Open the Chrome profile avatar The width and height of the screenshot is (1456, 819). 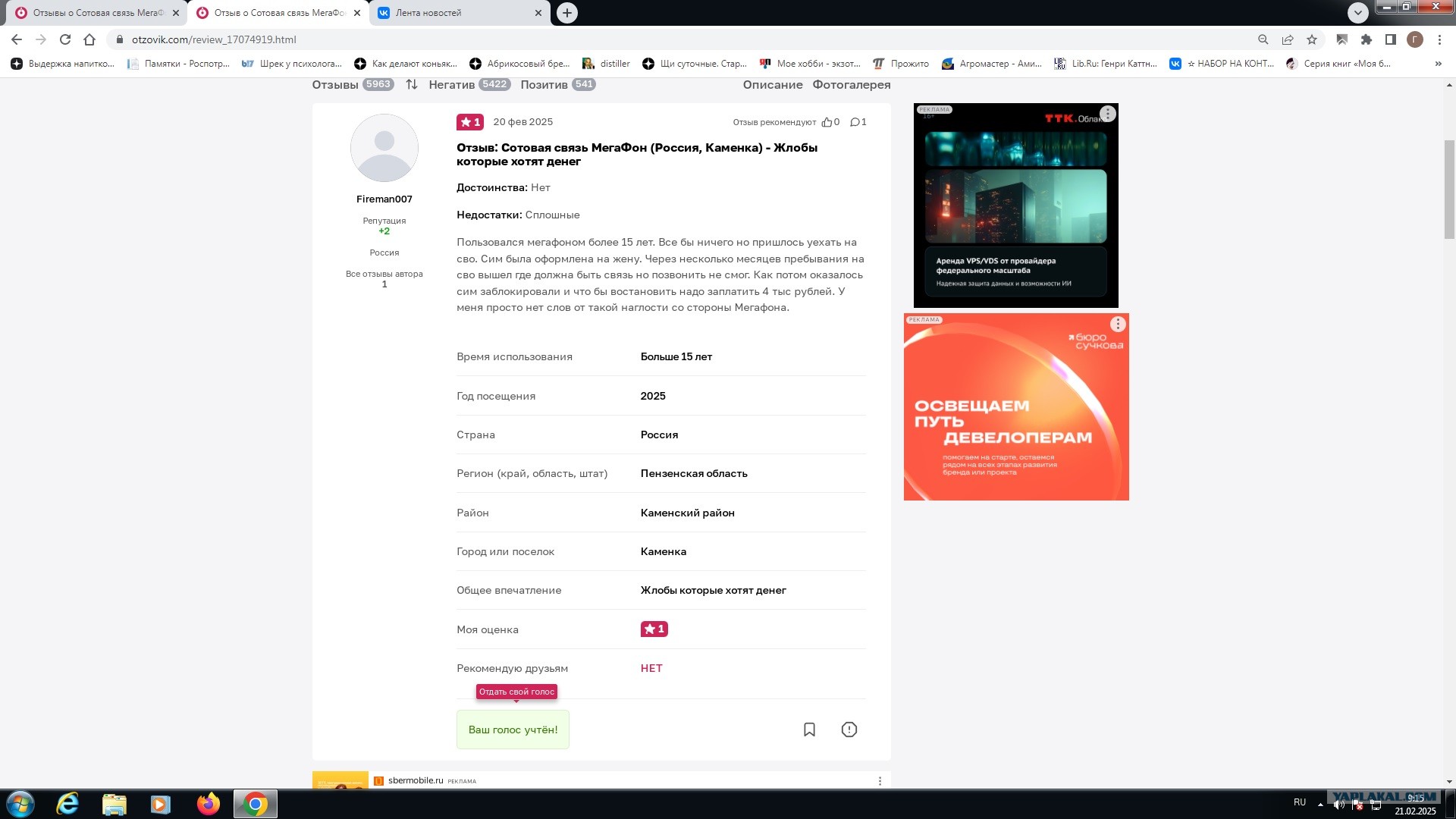click(1415, 39)
